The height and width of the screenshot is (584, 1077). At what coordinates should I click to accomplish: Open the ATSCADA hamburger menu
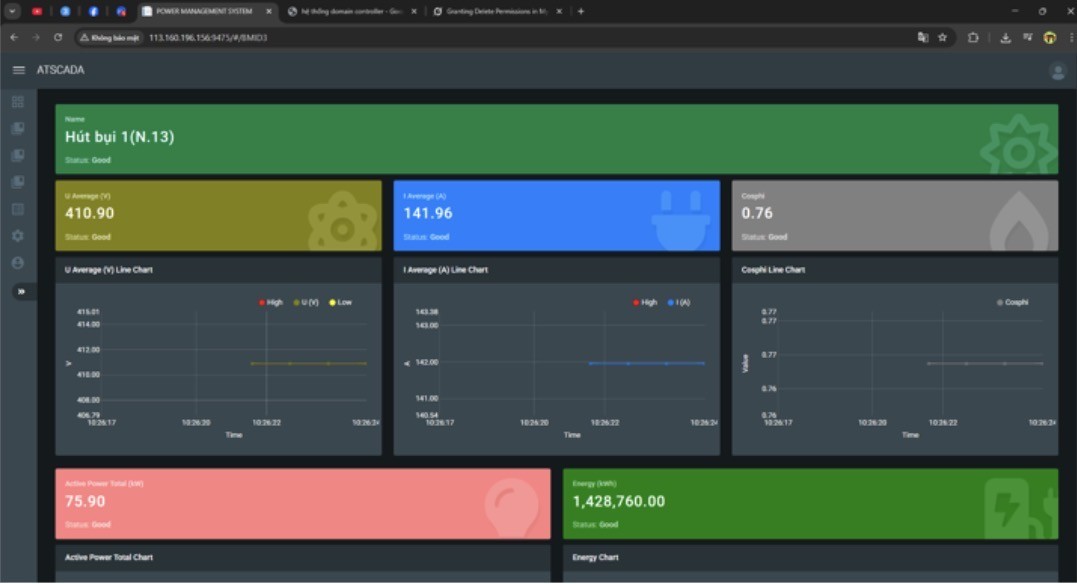18,70
